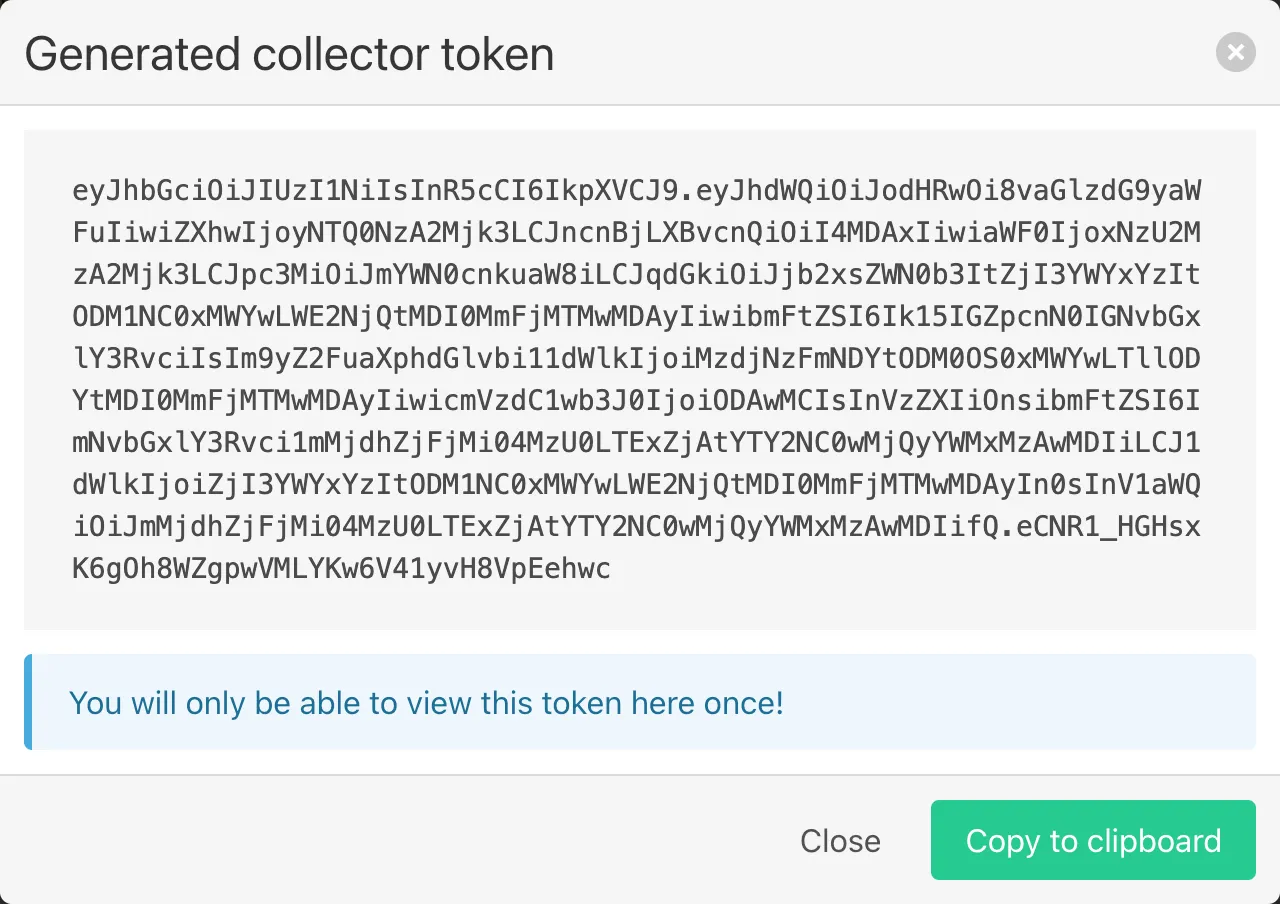Click token line starting with mNvbGxlY3Rvci1m
Screen dimensions: 1280x904
pyautogui.click(x=637, y=443)
